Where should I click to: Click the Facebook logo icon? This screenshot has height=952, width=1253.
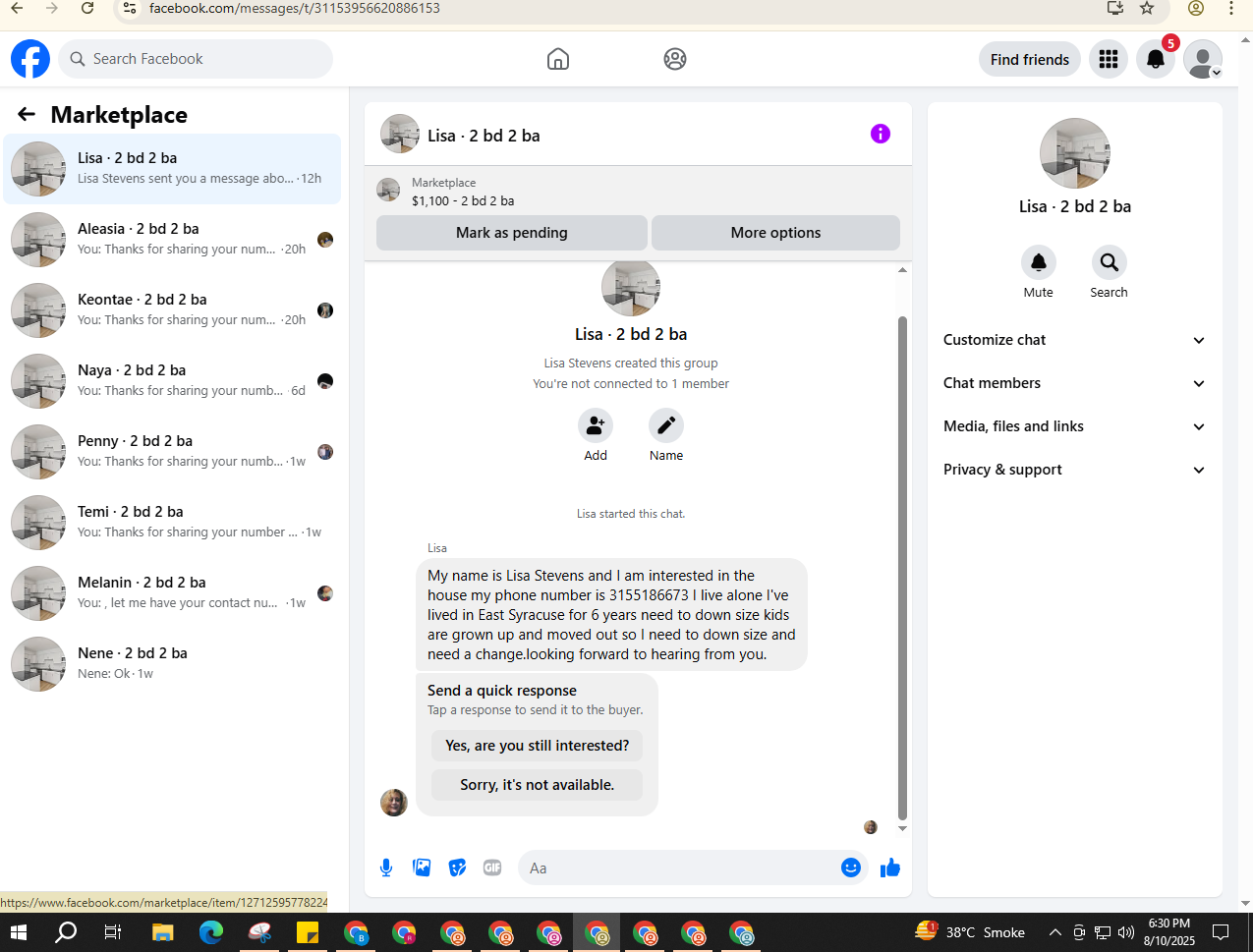(x=30, y=59)
